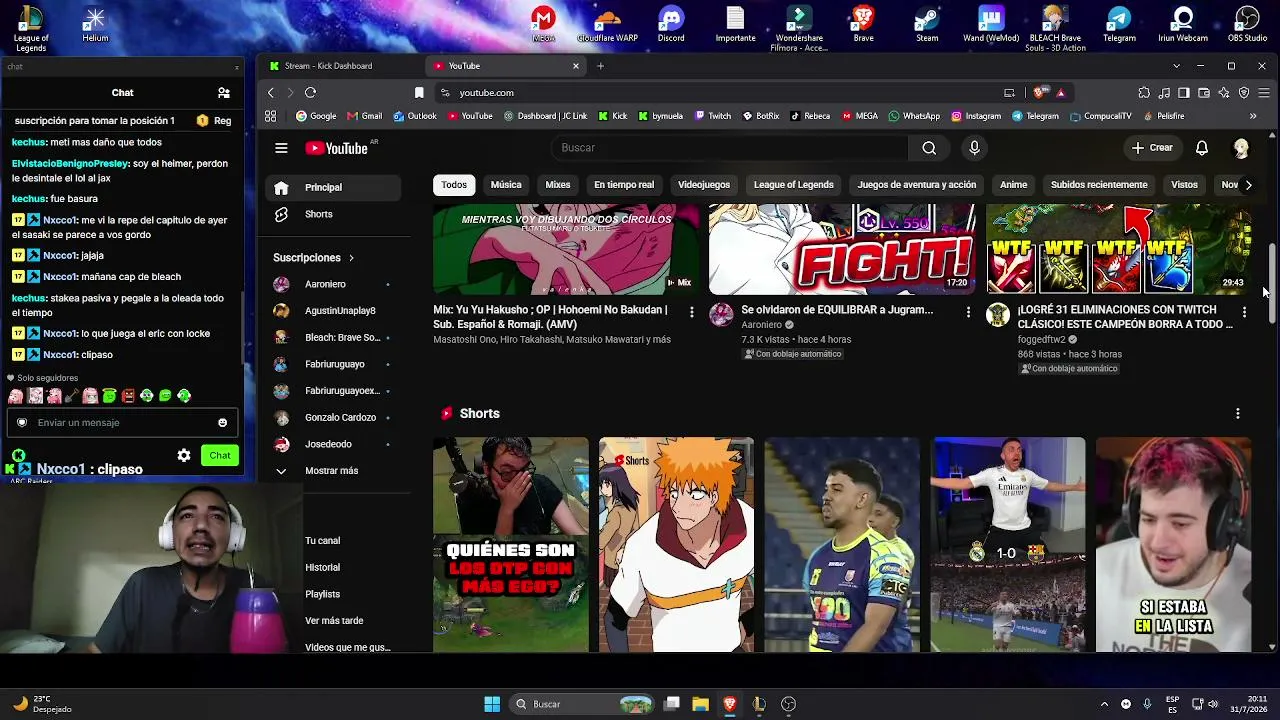Launch Discord from the desktop
1280x720 pixels.
coord(671,25)
